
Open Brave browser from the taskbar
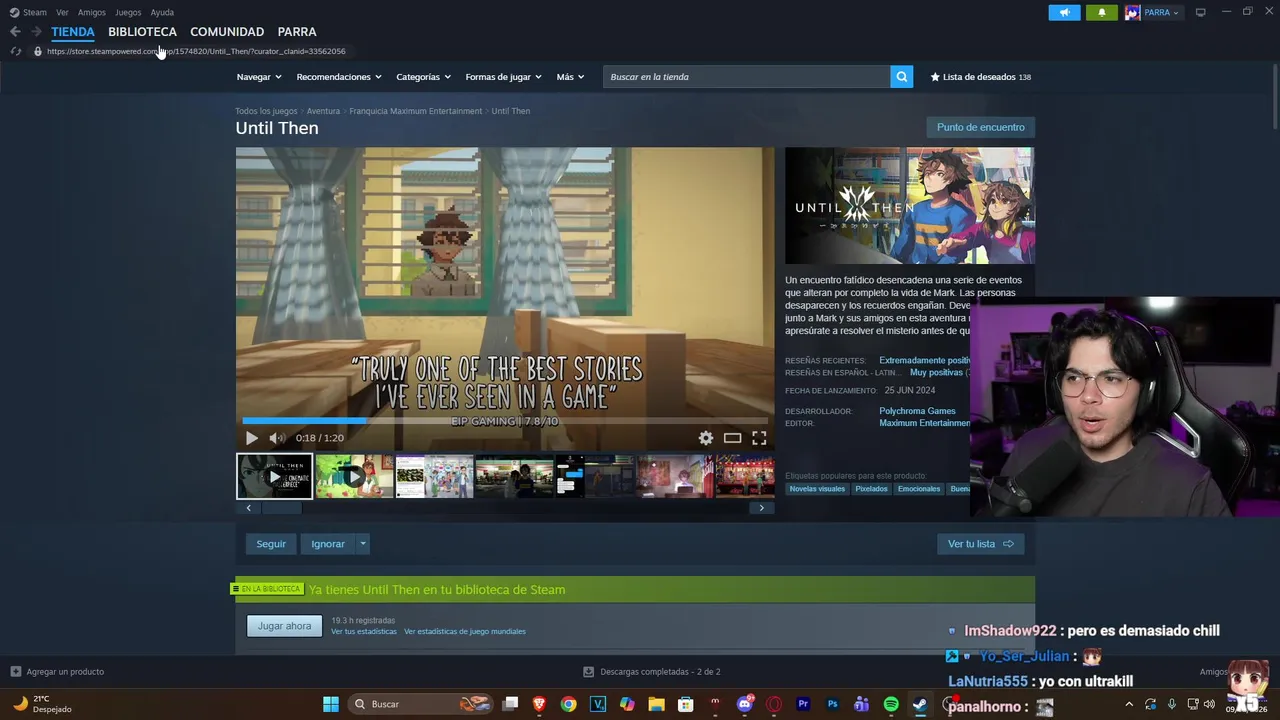pyautogui.click(x=540, y=704)
